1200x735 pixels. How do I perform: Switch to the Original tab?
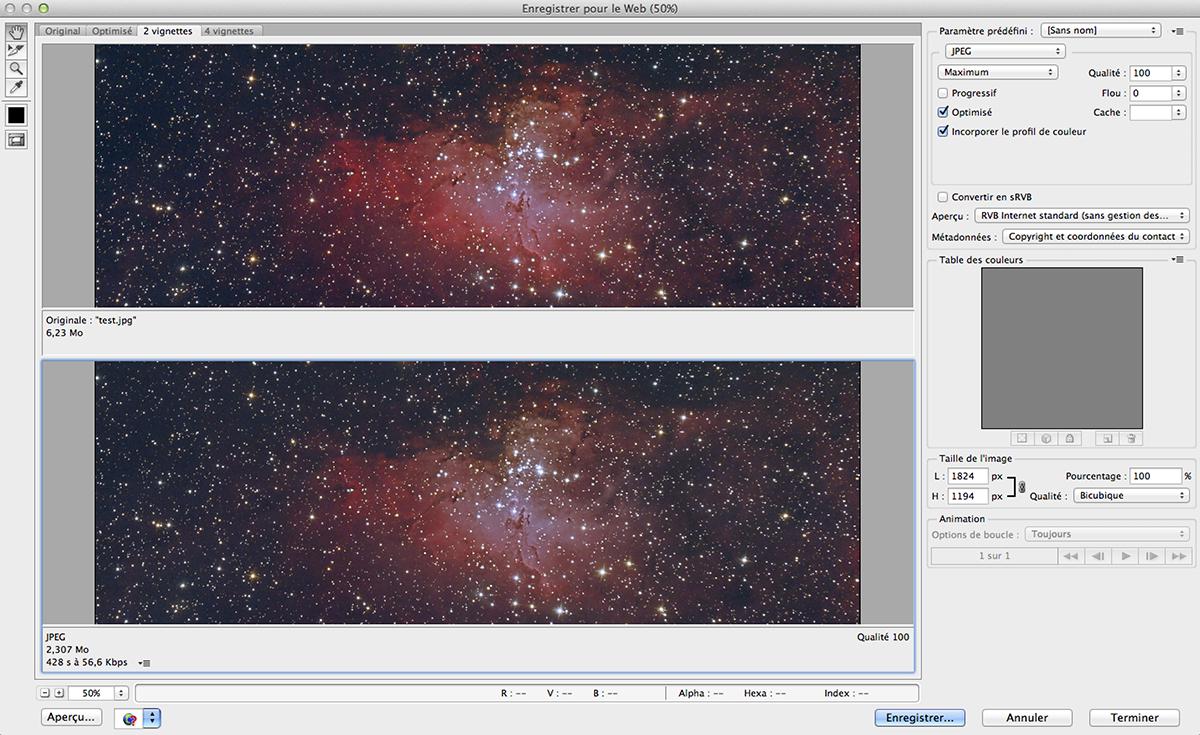pos(62,31)
